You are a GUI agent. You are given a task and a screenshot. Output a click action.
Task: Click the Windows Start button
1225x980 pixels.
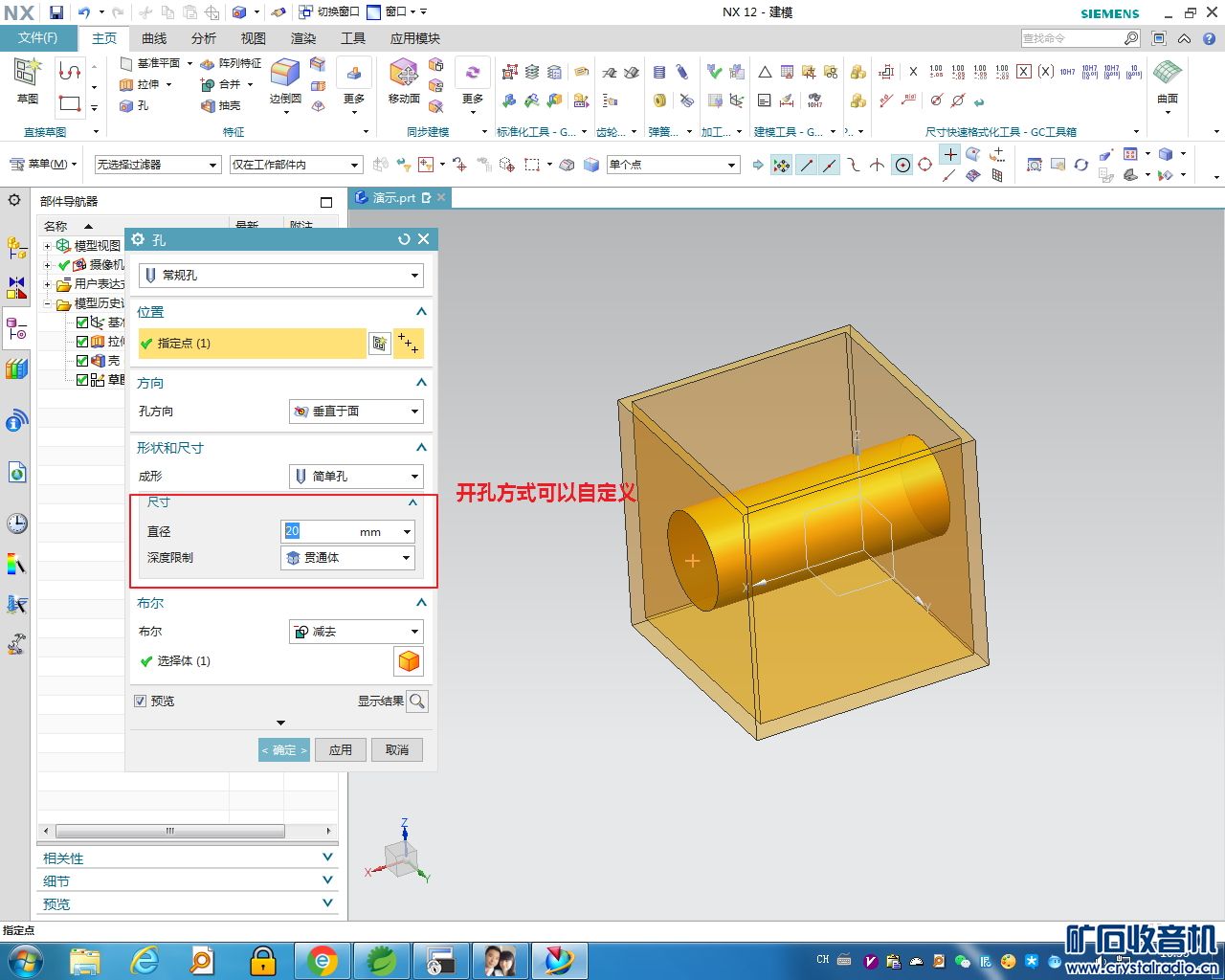coord(25,960)
